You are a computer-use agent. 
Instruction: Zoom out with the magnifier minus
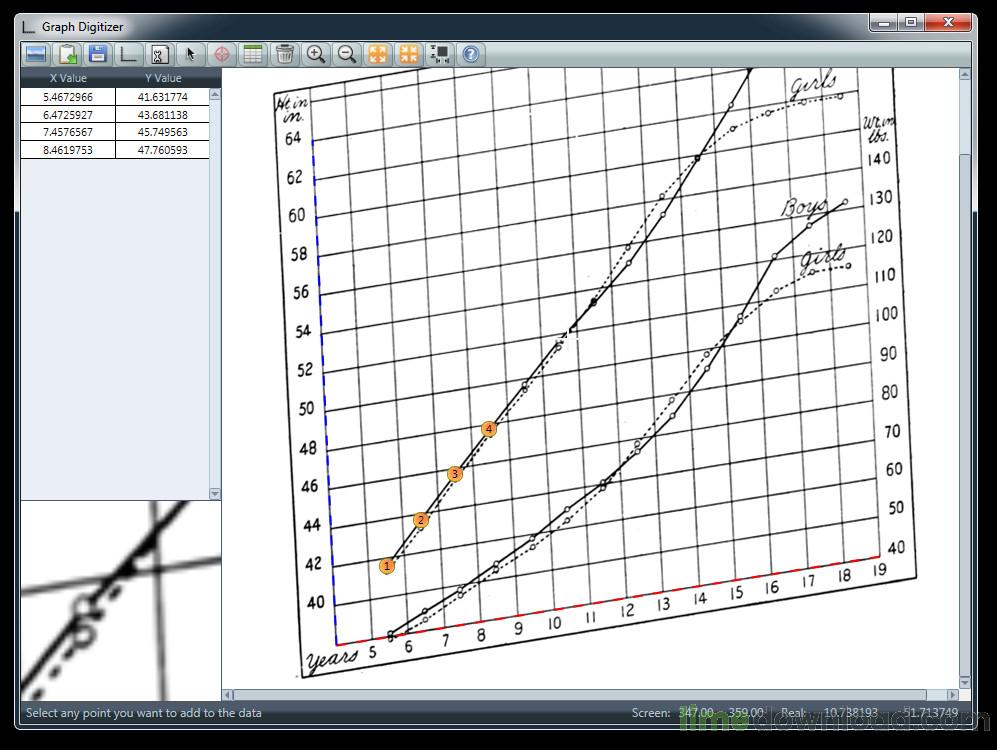click(x=347, y=55)
